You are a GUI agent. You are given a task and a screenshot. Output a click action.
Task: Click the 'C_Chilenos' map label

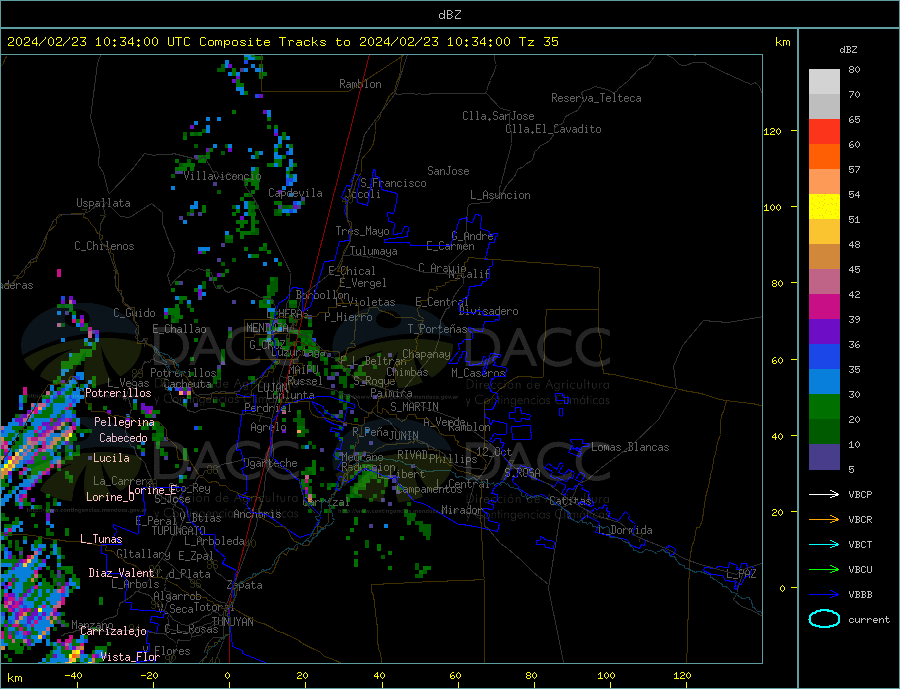point(104,246)
